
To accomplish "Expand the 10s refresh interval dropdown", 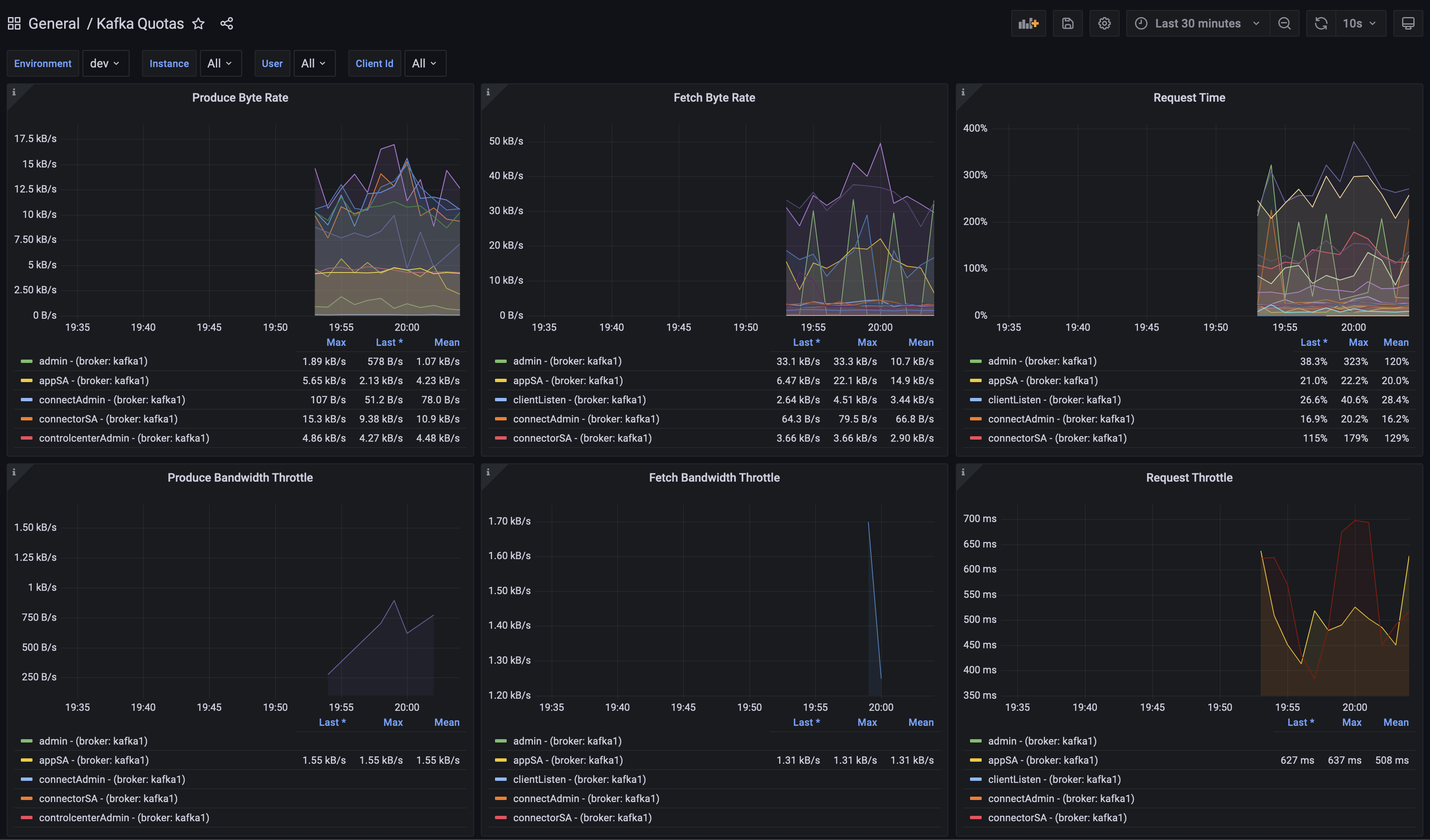I will [x=1360, y=23].
